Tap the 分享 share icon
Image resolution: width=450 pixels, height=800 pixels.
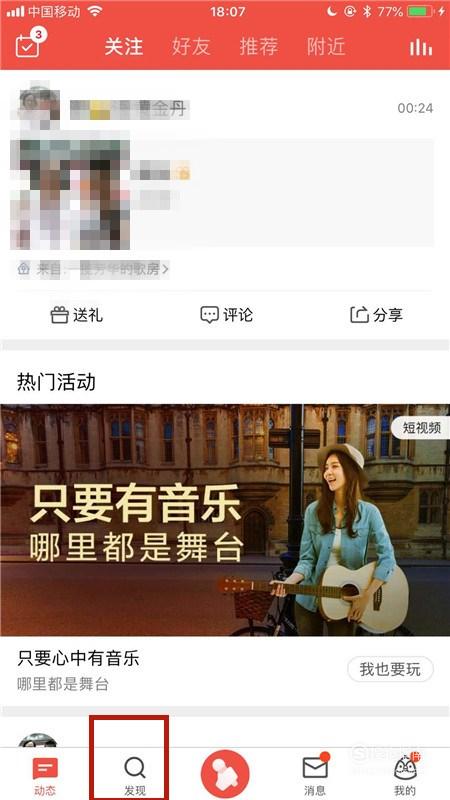[359, 315]
